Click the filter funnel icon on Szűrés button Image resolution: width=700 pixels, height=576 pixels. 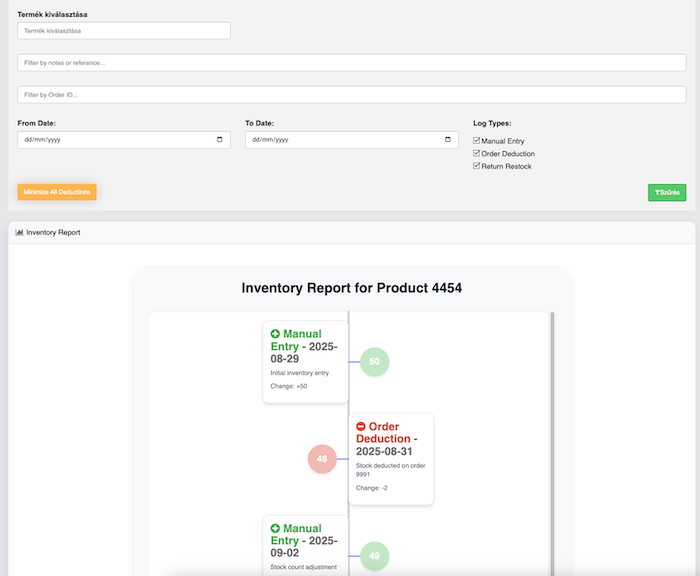[656, 192]
